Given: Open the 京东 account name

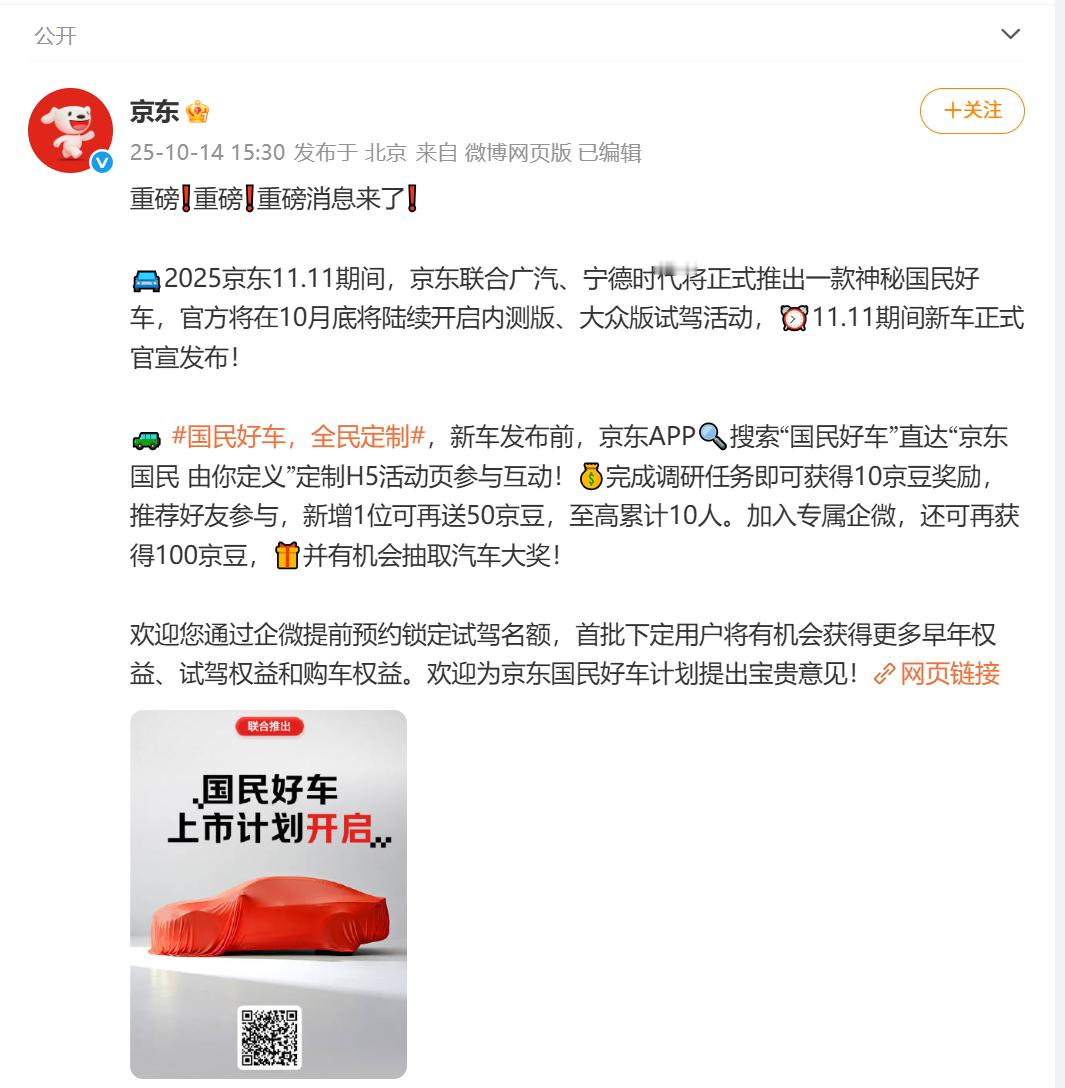Looking at the screenshot, I should click(x=154, y=112).
